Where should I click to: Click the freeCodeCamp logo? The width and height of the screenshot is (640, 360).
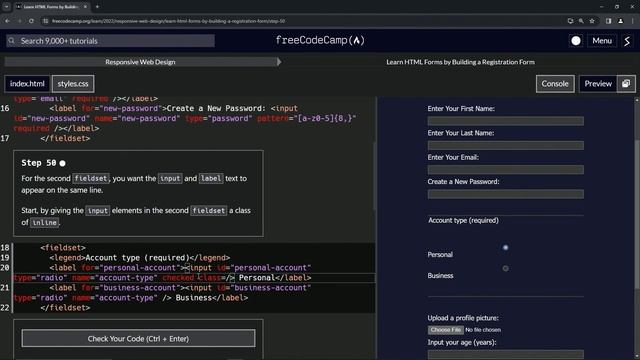[320, 40]
